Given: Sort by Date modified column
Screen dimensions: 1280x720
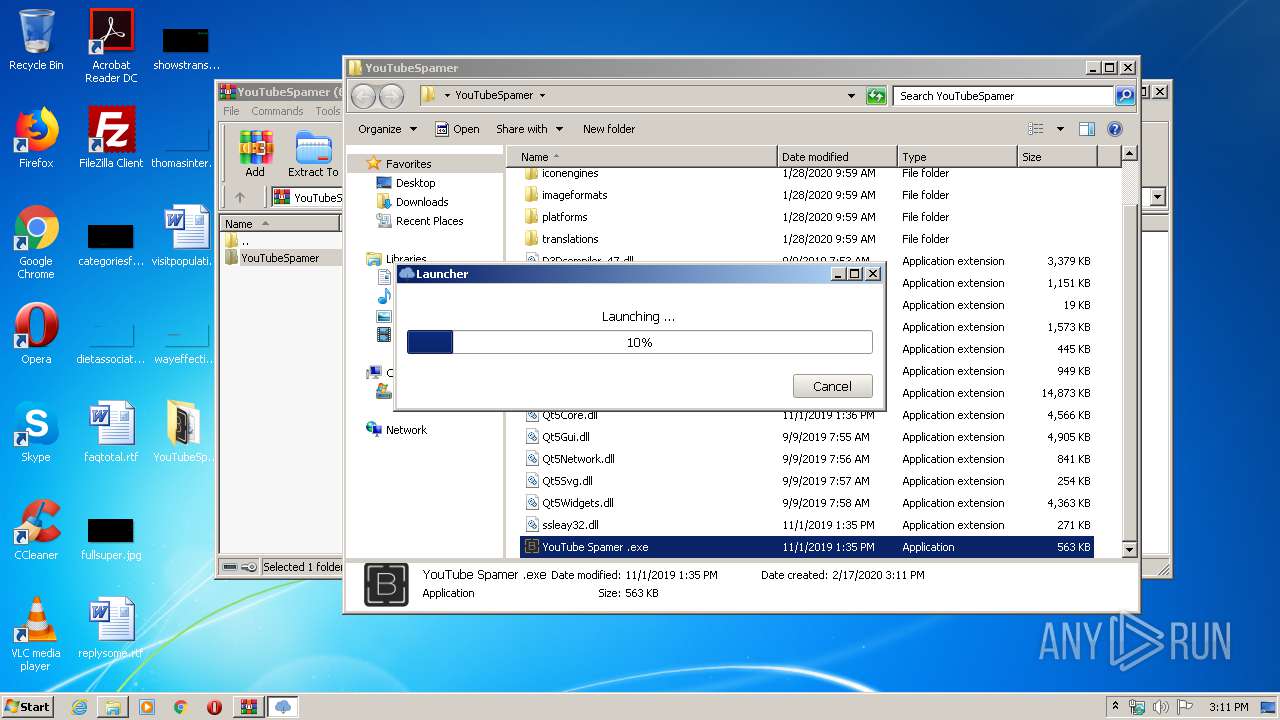Looking at the screenshot, I should click(836, 157).
